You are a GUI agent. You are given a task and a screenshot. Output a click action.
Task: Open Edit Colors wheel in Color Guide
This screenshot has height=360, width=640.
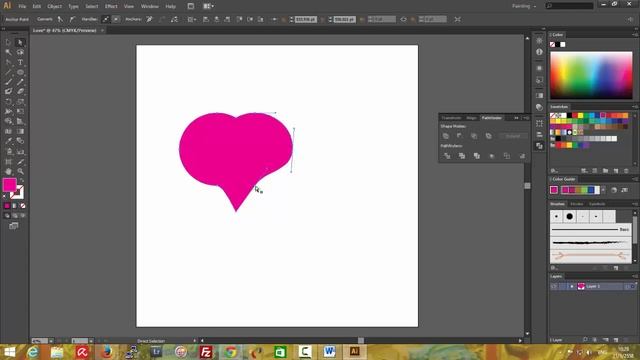click(613, 190)
